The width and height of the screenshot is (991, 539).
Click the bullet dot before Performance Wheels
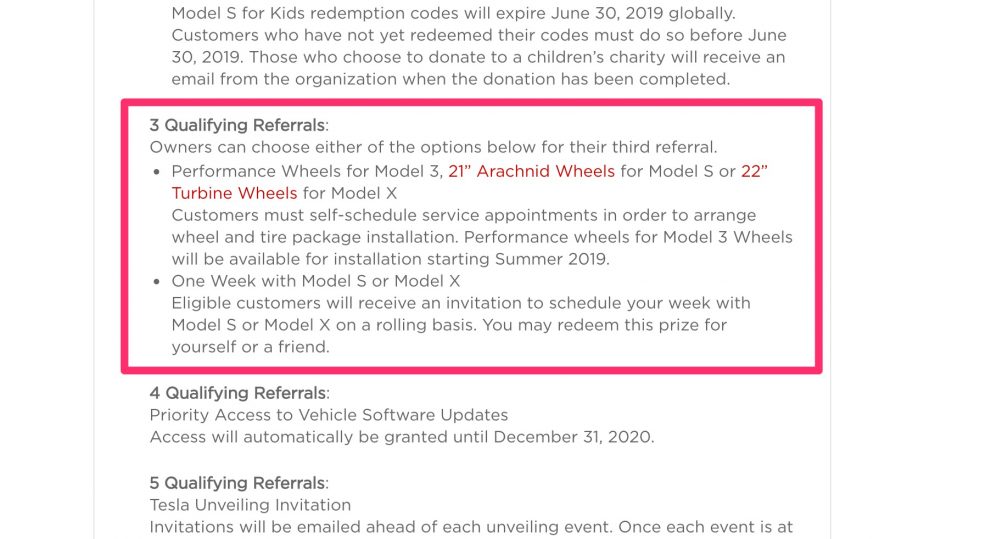(x=157, y=173)
